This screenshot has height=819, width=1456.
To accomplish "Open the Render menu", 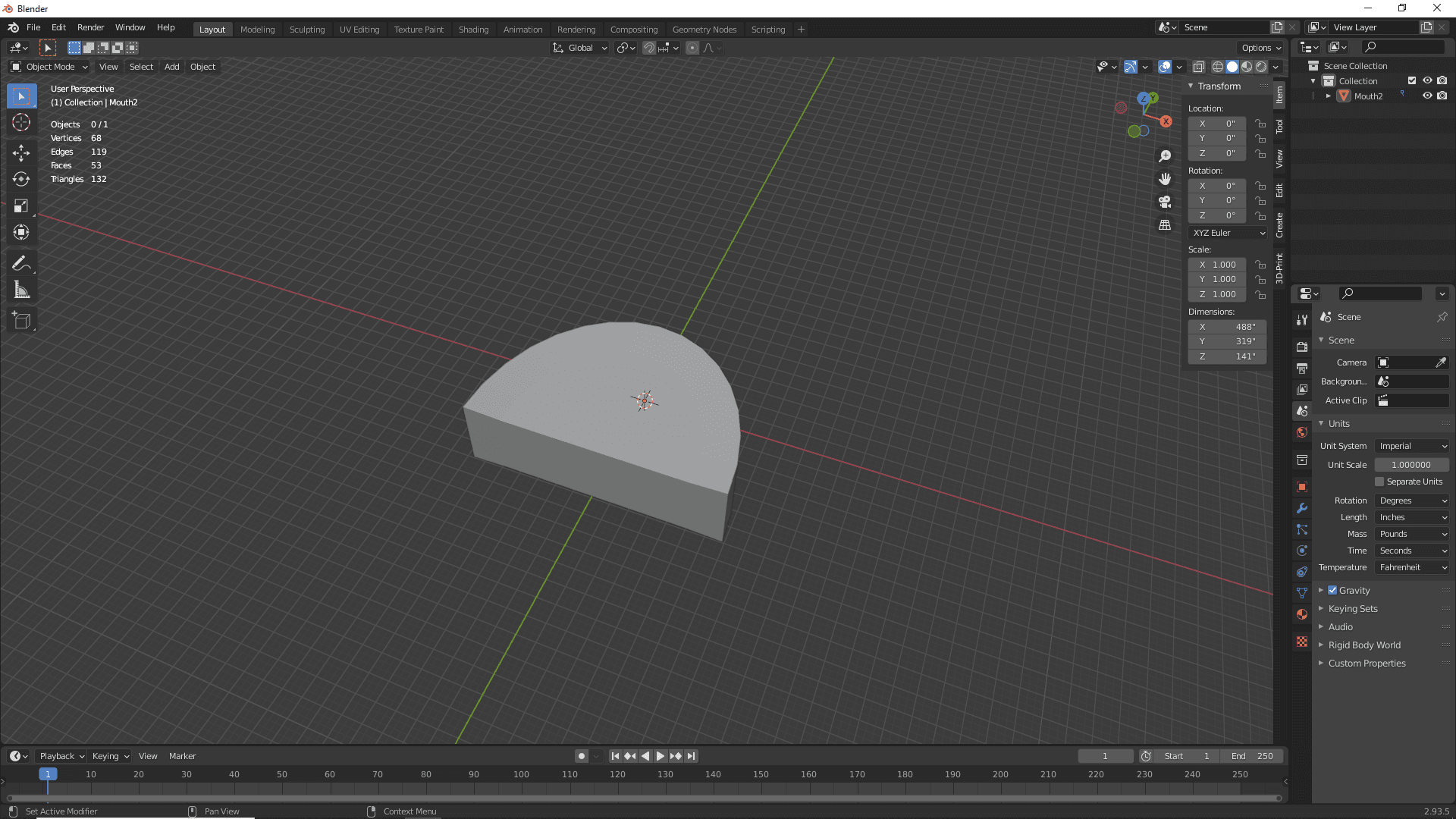I will coord(90,27).
